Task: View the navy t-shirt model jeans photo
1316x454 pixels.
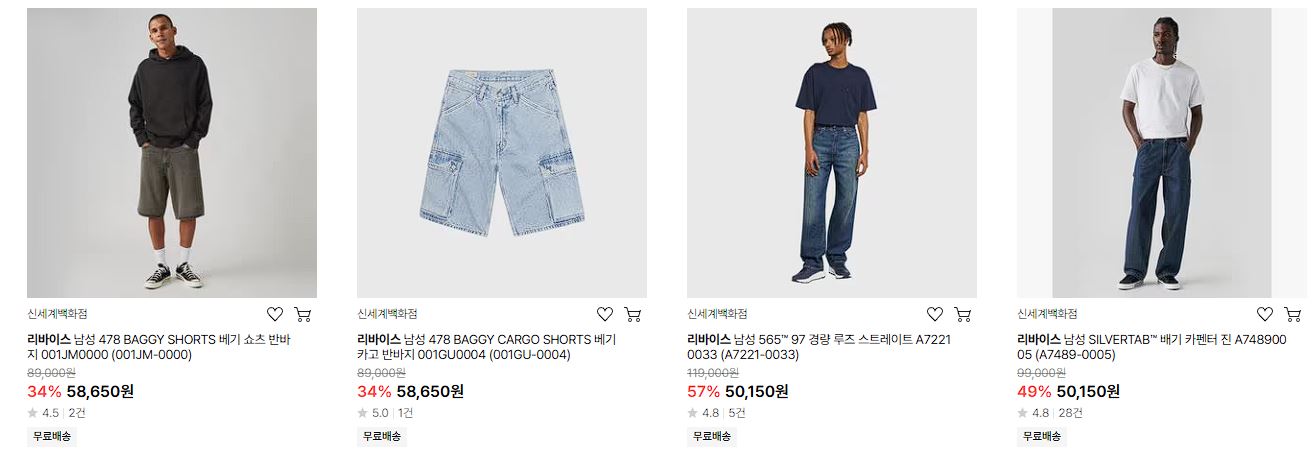Action: (x=832, y=153)
